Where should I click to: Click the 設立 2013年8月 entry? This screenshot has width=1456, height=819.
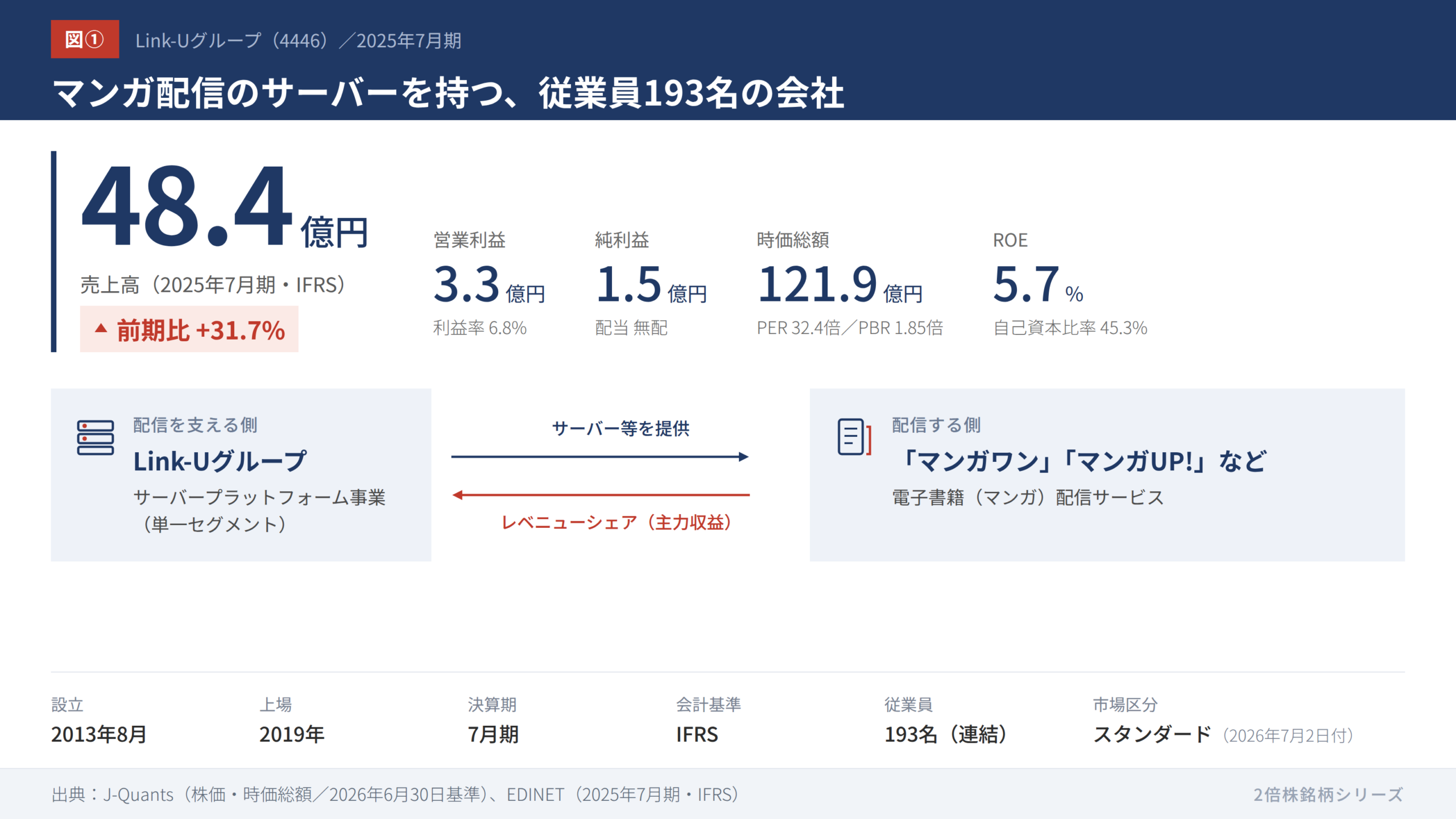click(x=99, y=720)
